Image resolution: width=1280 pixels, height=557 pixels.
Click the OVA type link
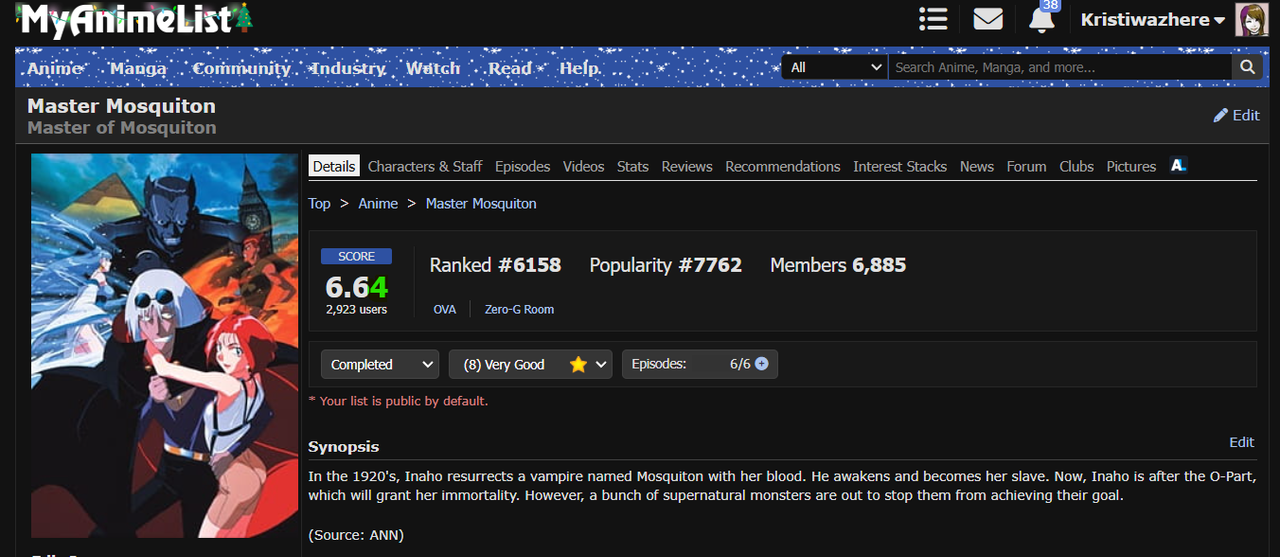tap(445, 309)
